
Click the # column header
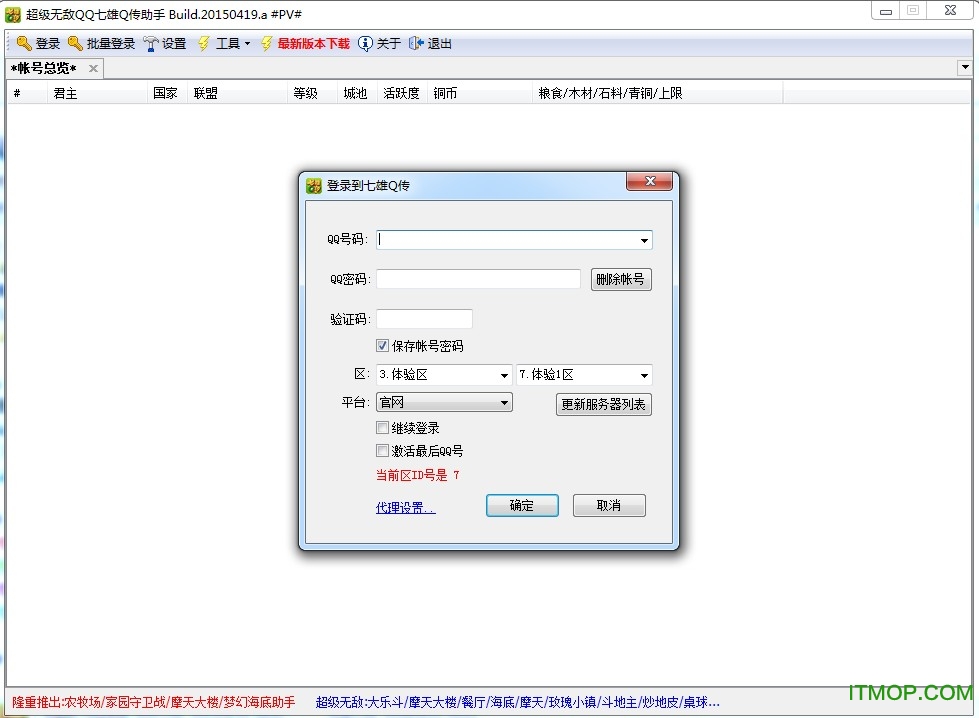pyautogui.click(x=27, y=93)
